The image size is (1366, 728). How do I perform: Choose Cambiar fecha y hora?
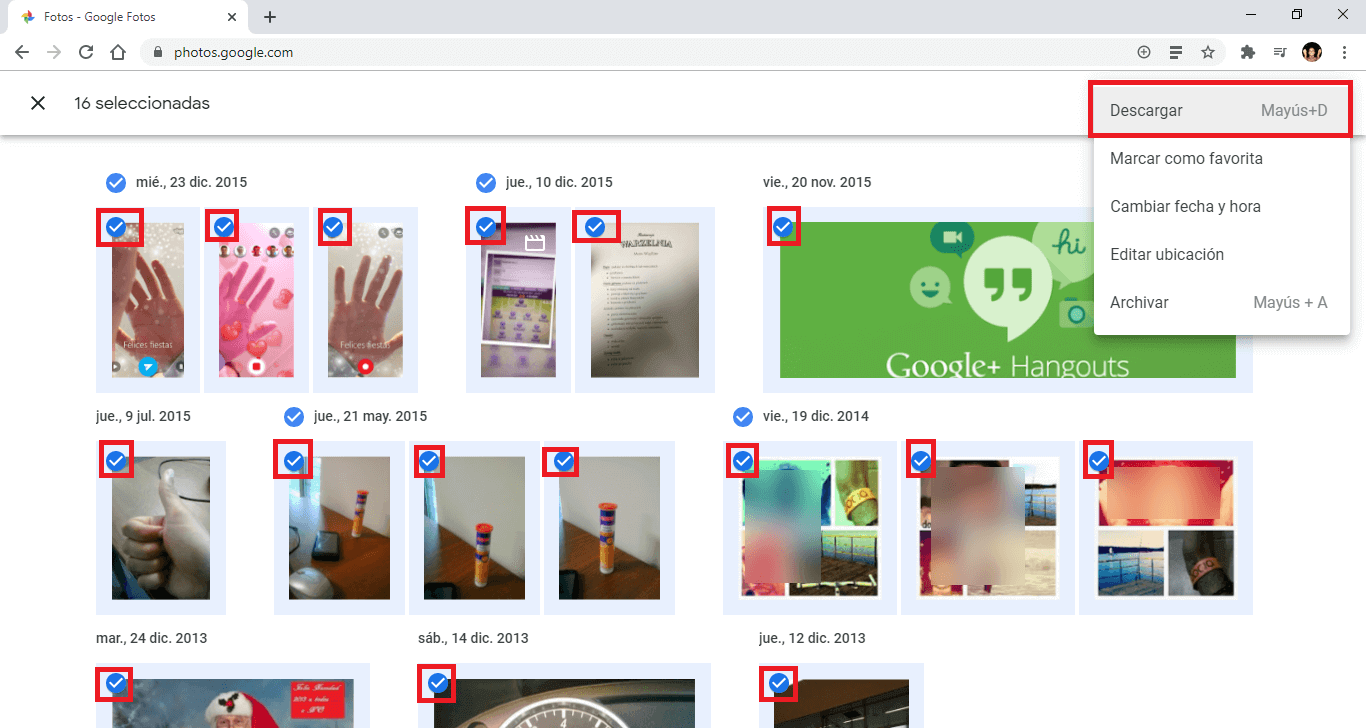pos(1222,206)
